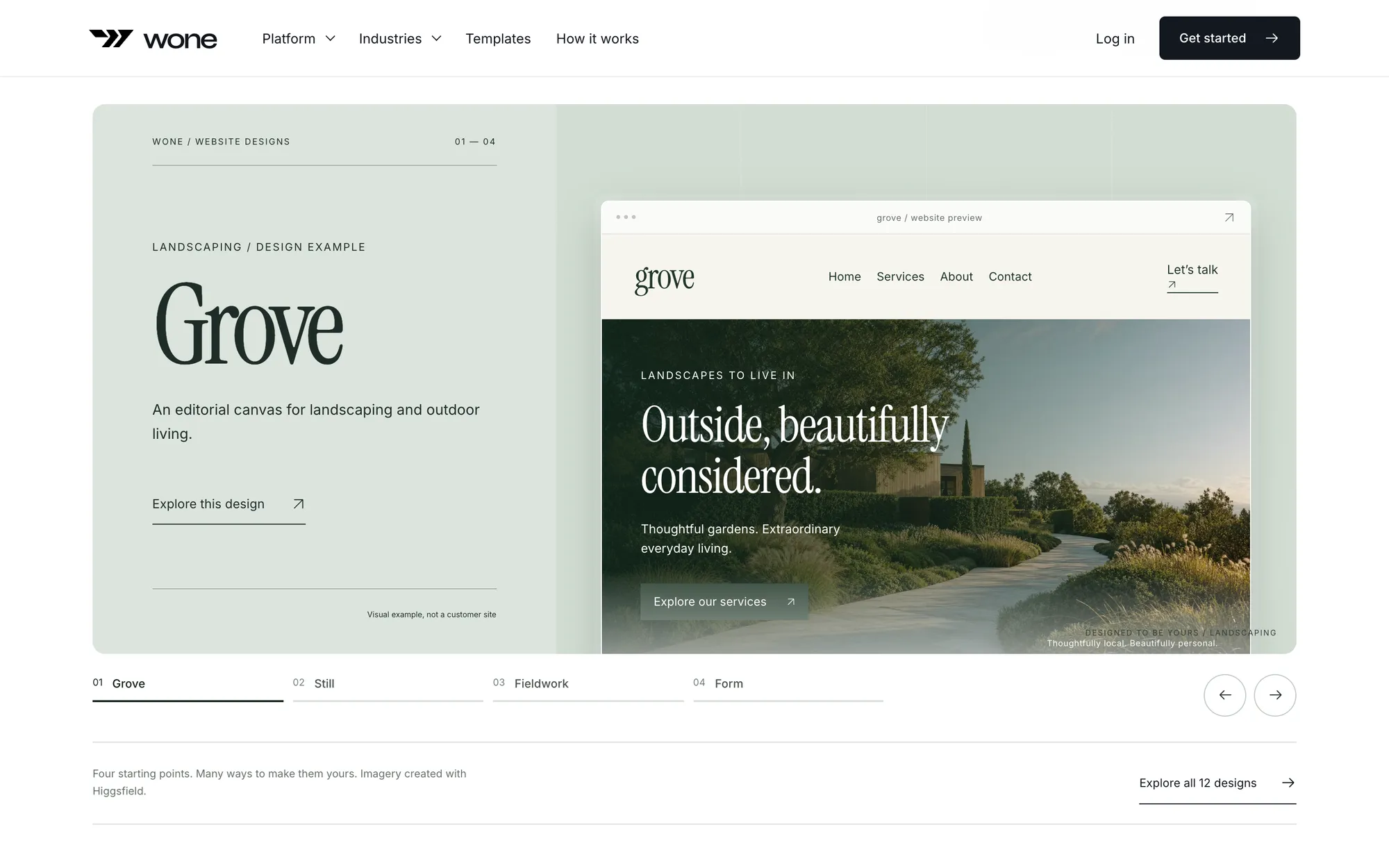Open How it works
This screenshot has height=868, width=1389.
tap(597, 39)
